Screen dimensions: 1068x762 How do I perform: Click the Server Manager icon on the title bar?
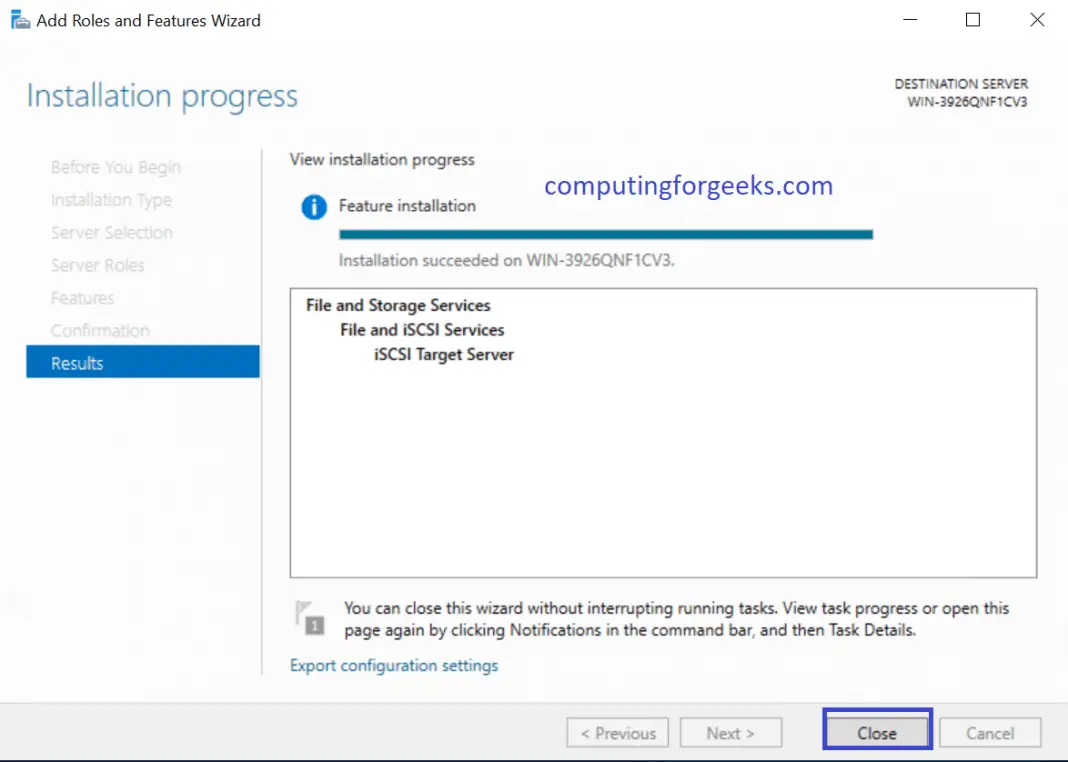point(18,19)
